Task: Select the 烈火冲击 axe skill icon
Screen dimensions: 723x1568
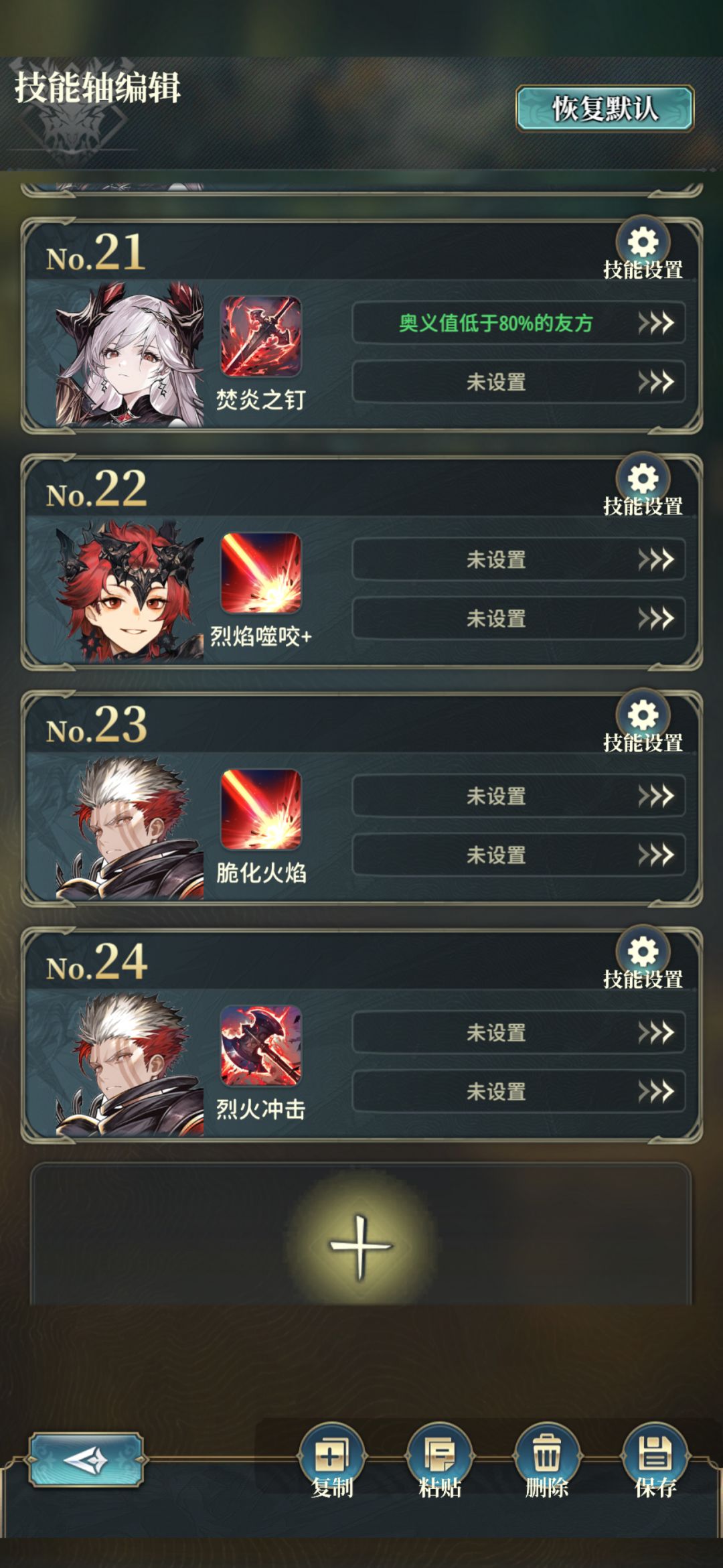Action: click(x=261, y=1046)
